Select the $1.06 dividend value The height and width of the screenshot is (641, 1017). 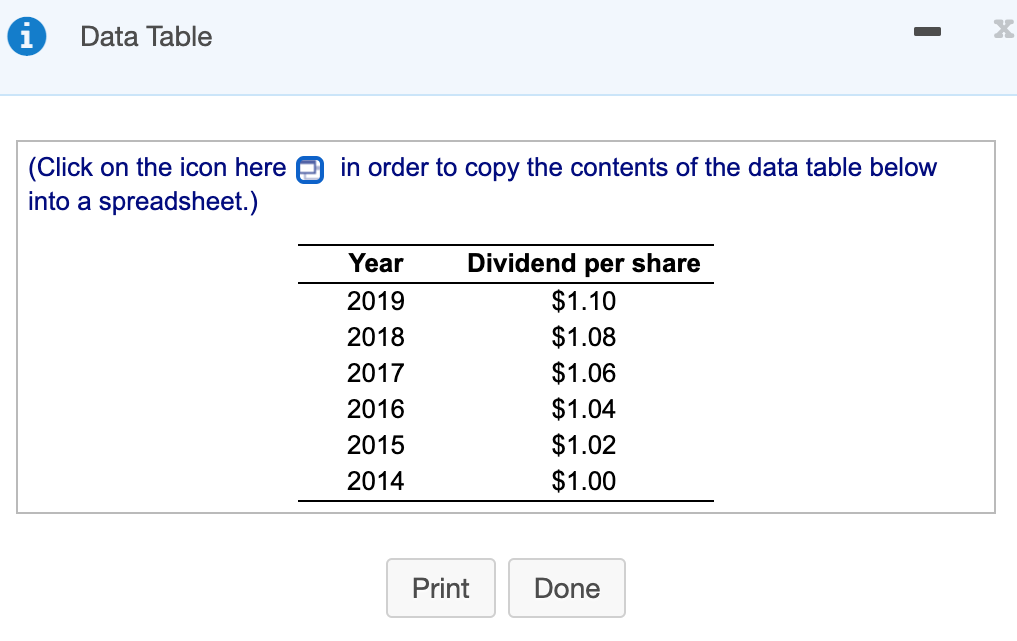584,373
